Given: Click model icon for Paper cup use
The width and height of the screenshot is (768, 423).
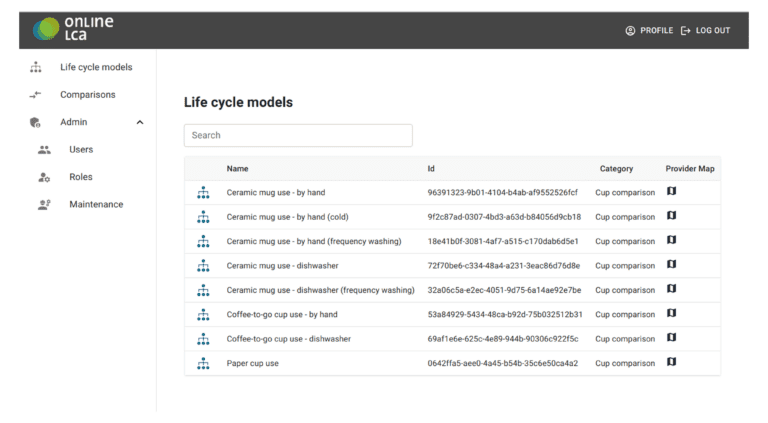Looking at the screenshot, I should [203, 363].
